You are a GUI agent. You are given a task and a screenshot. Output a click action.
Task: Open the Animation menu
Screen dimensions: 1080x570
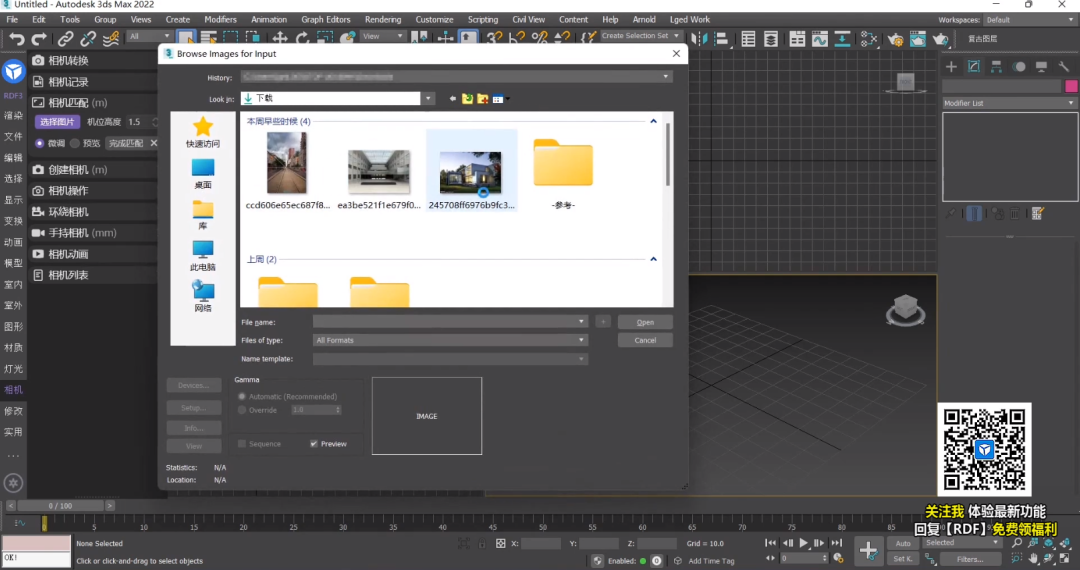pos(269,20)
